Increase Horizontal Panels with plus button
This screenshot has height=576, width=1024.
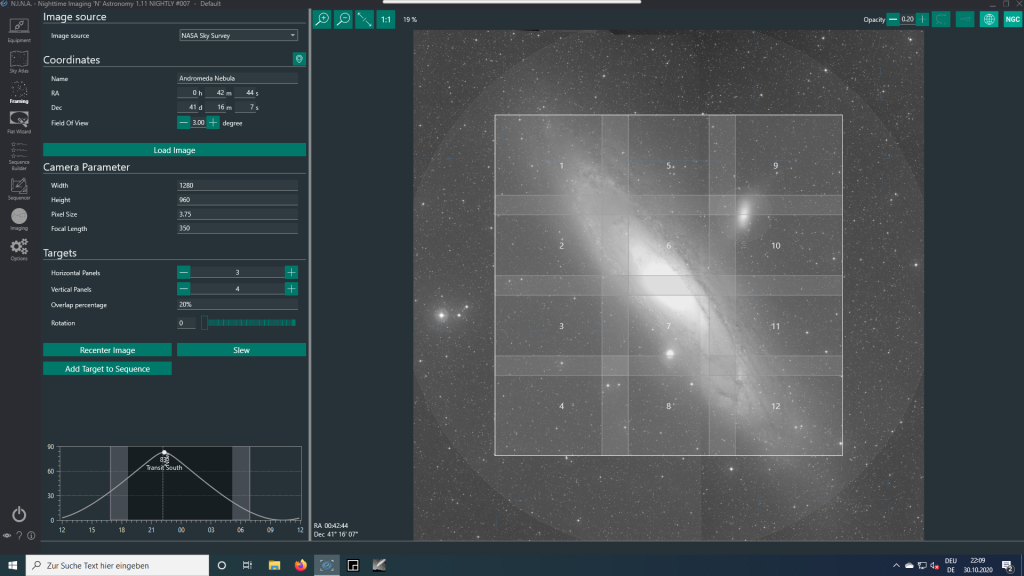[291, 272]
